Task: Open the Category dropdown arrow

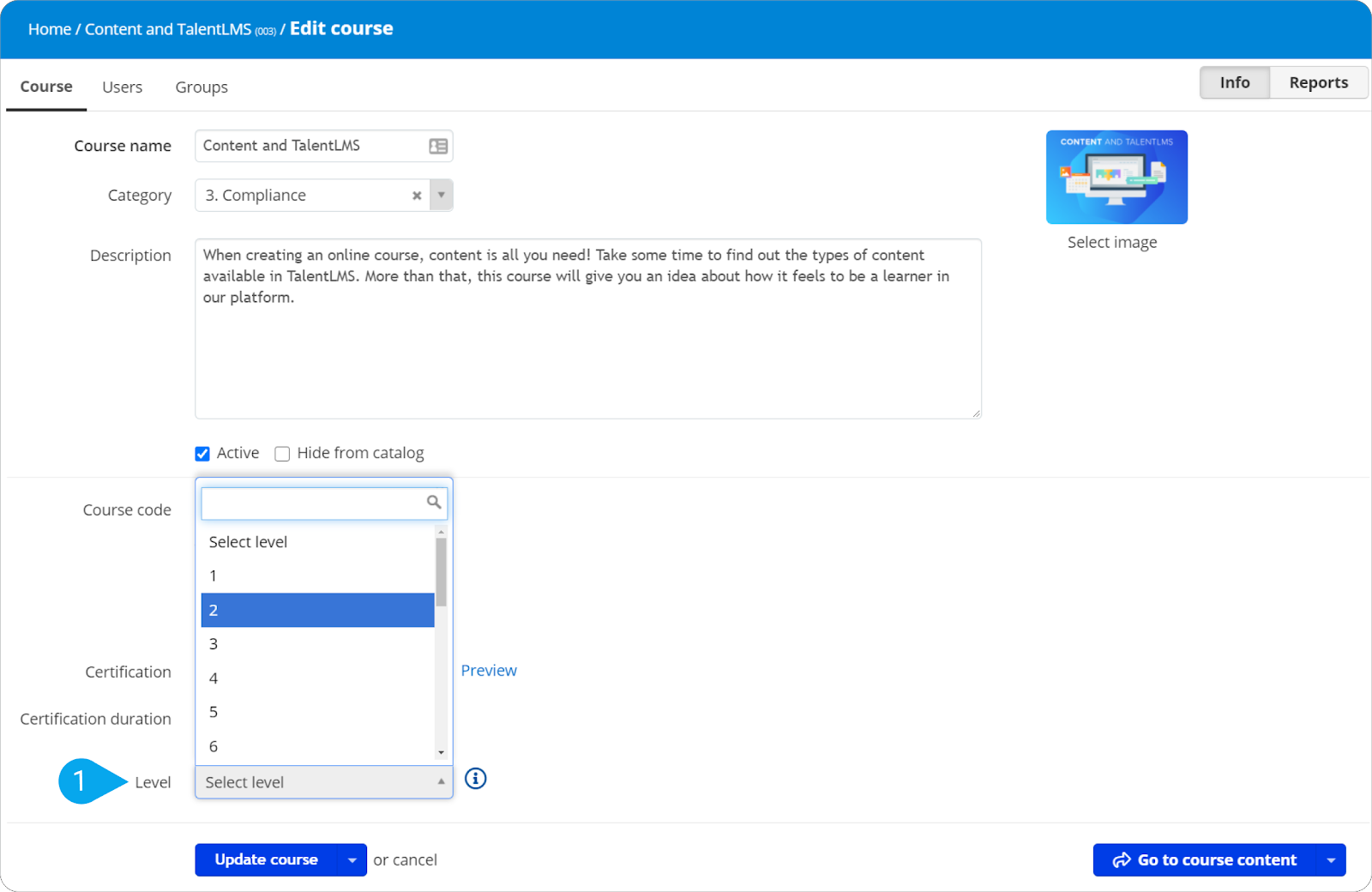Action: pyautogui.click(x=441, y=195)
